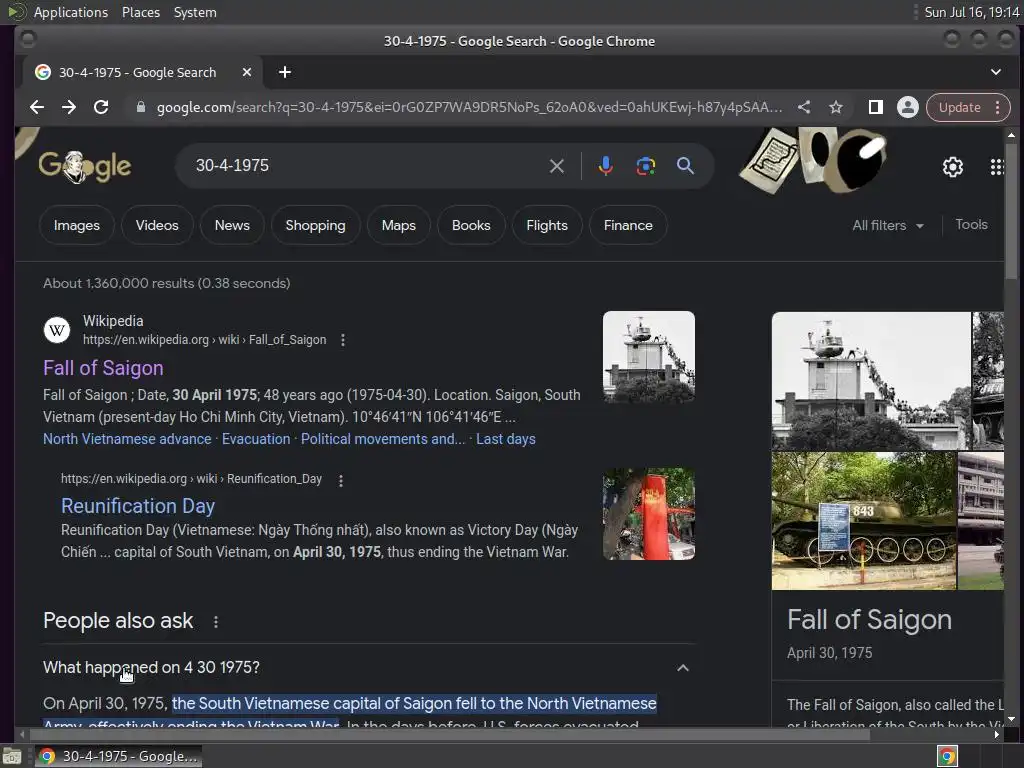Select Chrome window in taskbar
This screenshot has width=1024, height=768.
click(x=118, y=756)
